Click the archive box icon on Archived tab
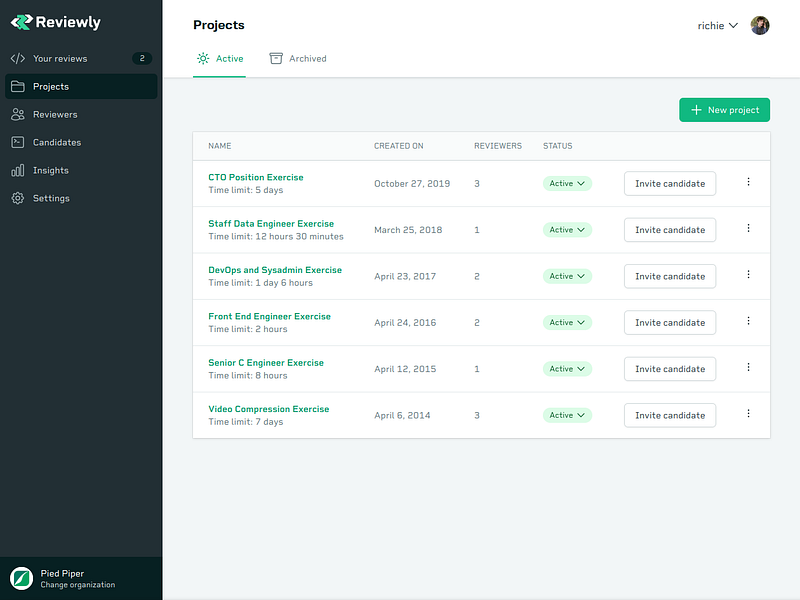800x600 pixels. [x=276, y=59]
